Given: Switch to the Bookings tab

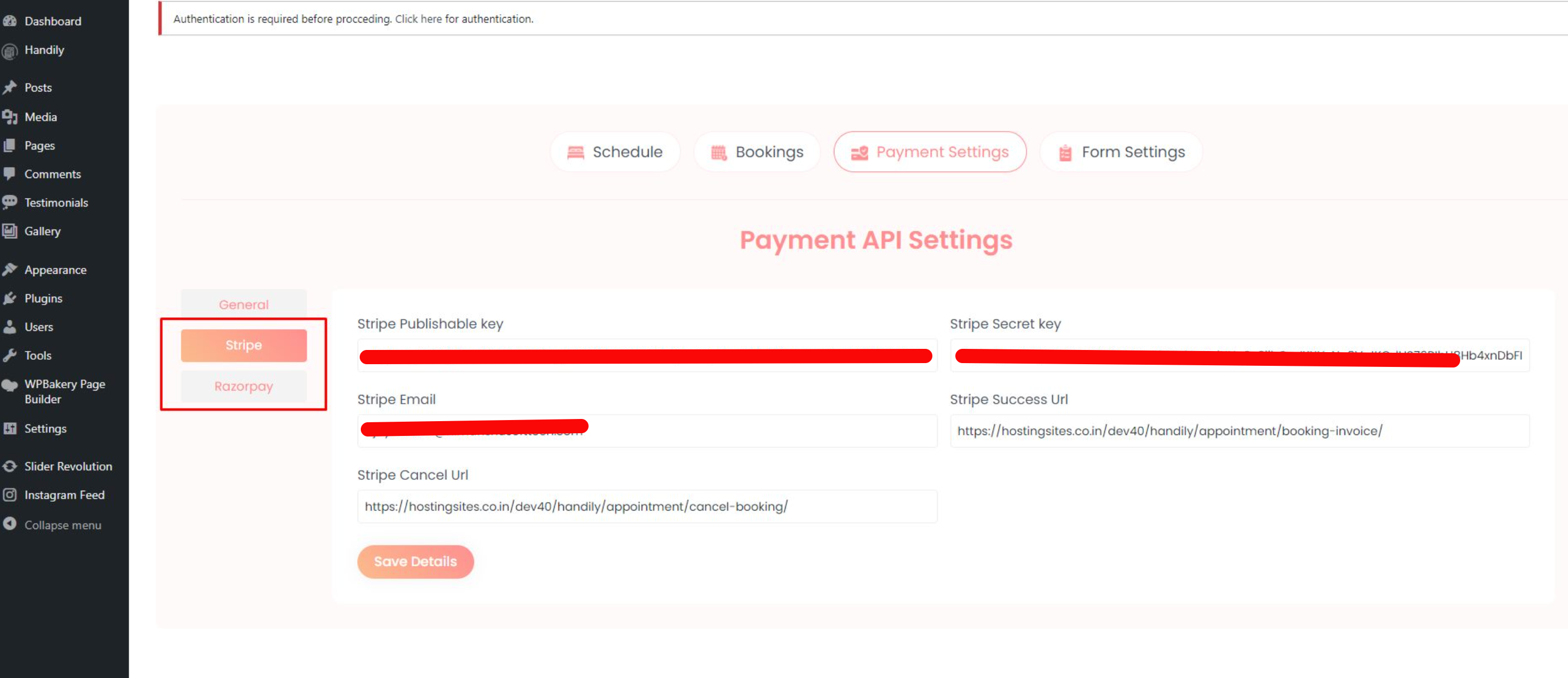Looking at the screenshot, I should [757, 152].
